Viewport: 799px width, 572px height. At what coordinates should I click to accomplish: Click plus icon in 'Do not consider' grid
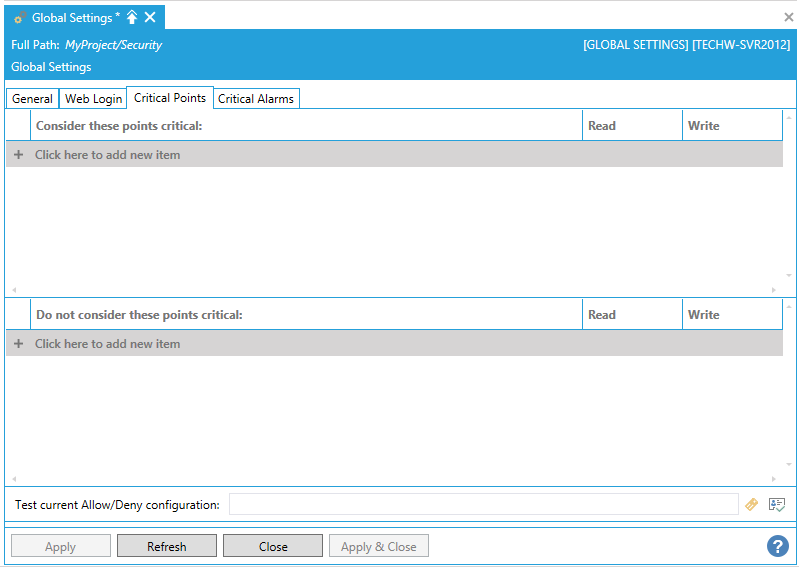(x=18, y=344)
